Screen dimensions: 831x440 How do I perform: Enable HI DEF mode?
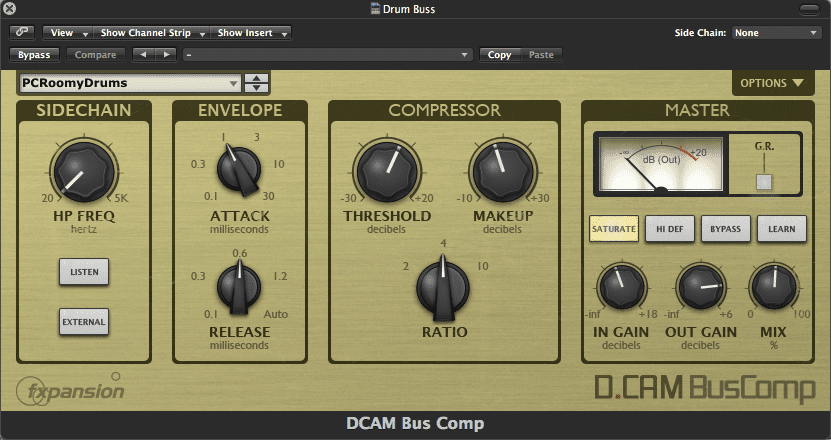click(x=670, y=229)
